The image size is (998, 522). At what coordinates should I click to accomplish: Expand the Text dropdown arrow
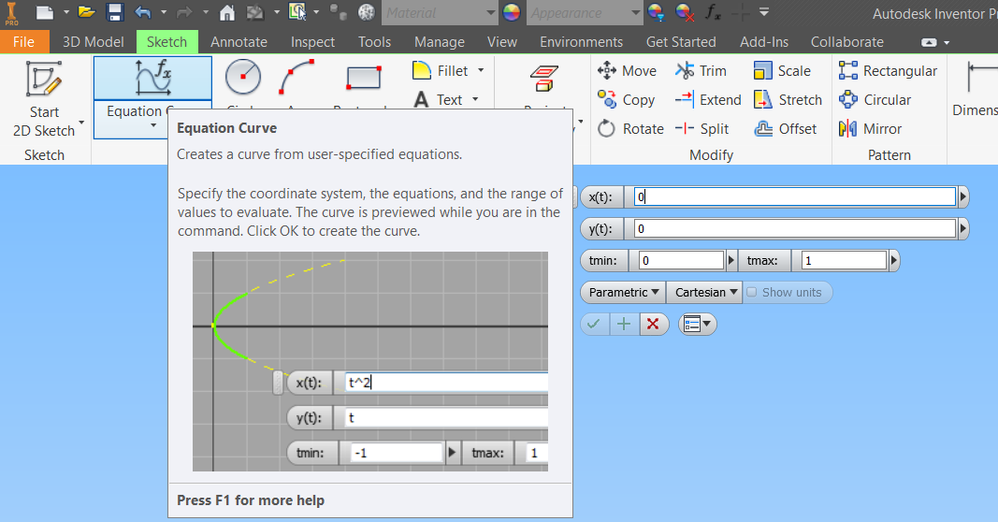point(475,99)
